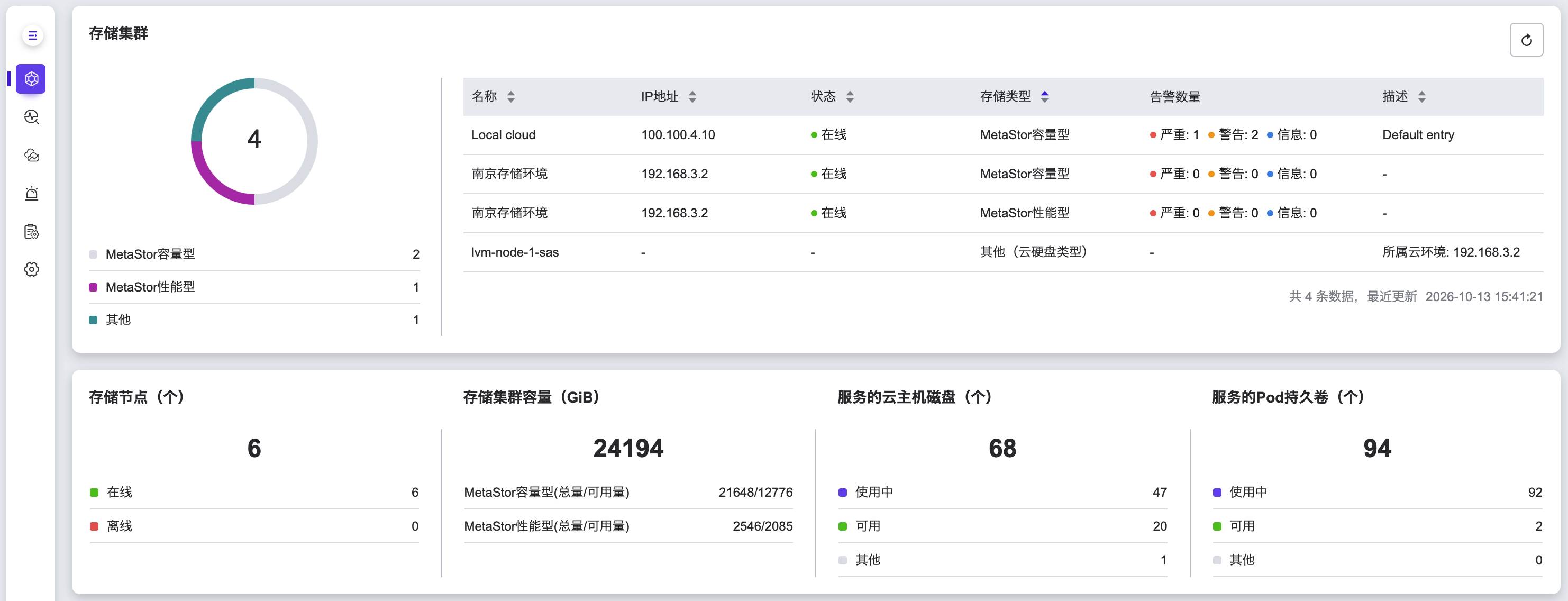1568x601 pixels.
Task: Click the last update timestamp text
Action: [1484, 297]
